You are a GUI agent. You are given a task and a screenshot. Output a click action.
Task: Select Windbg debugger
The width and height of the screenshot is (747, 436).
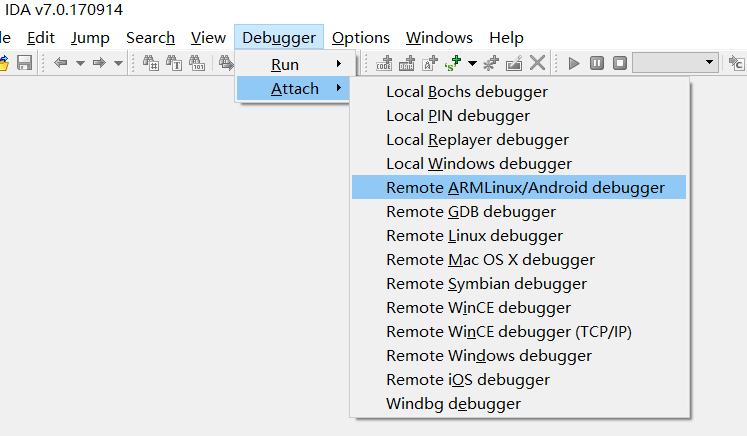(519, 404)
